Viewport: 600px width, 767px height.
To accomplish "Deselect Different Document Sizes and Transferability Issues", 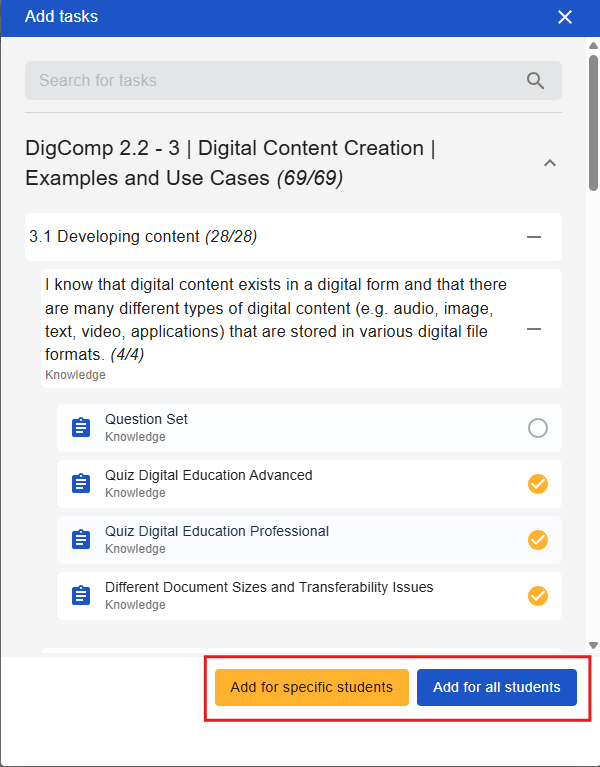I will tap(538, 596).
